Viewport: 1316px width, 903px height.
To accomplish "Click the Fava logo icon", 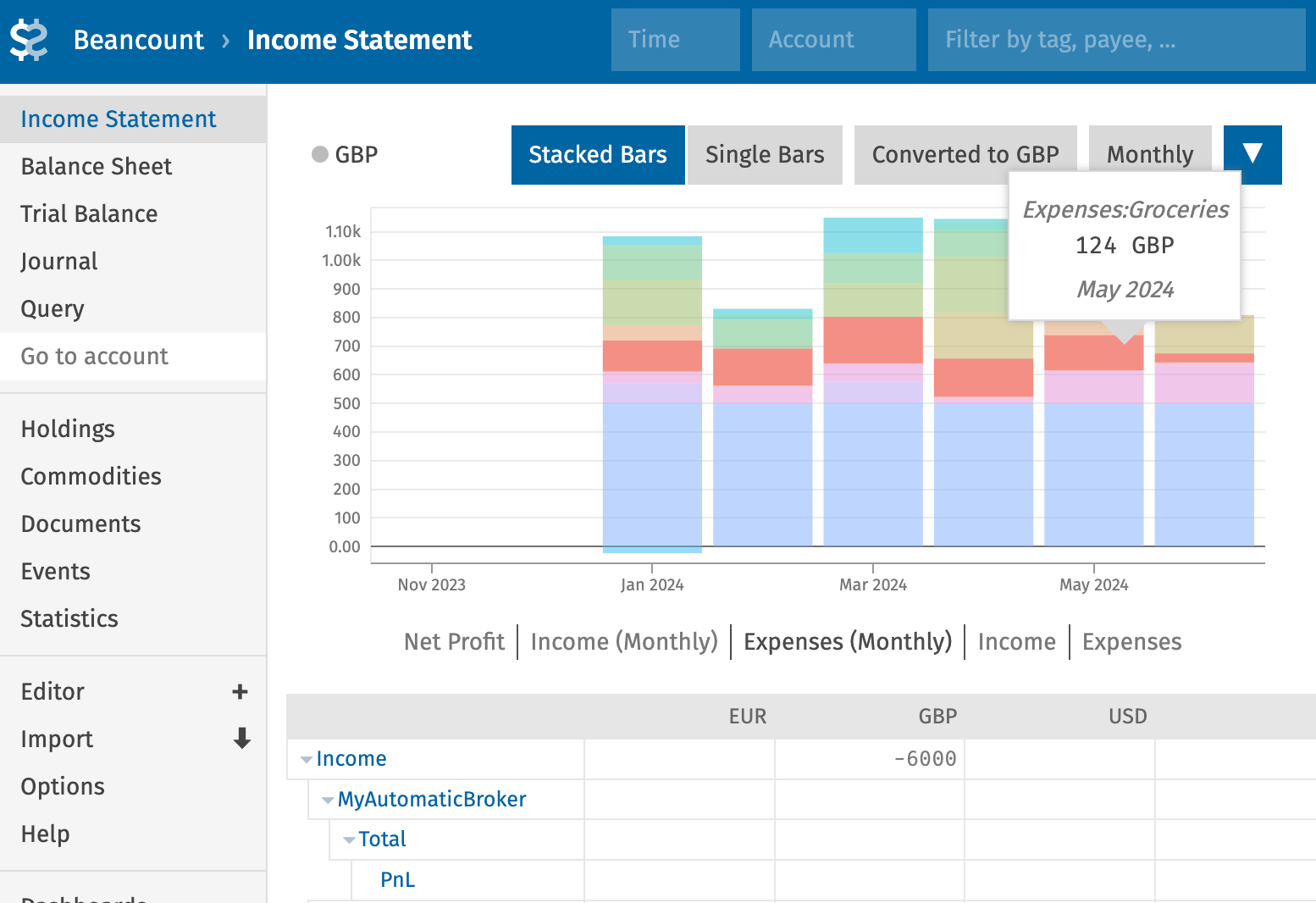I will [29, 40].
